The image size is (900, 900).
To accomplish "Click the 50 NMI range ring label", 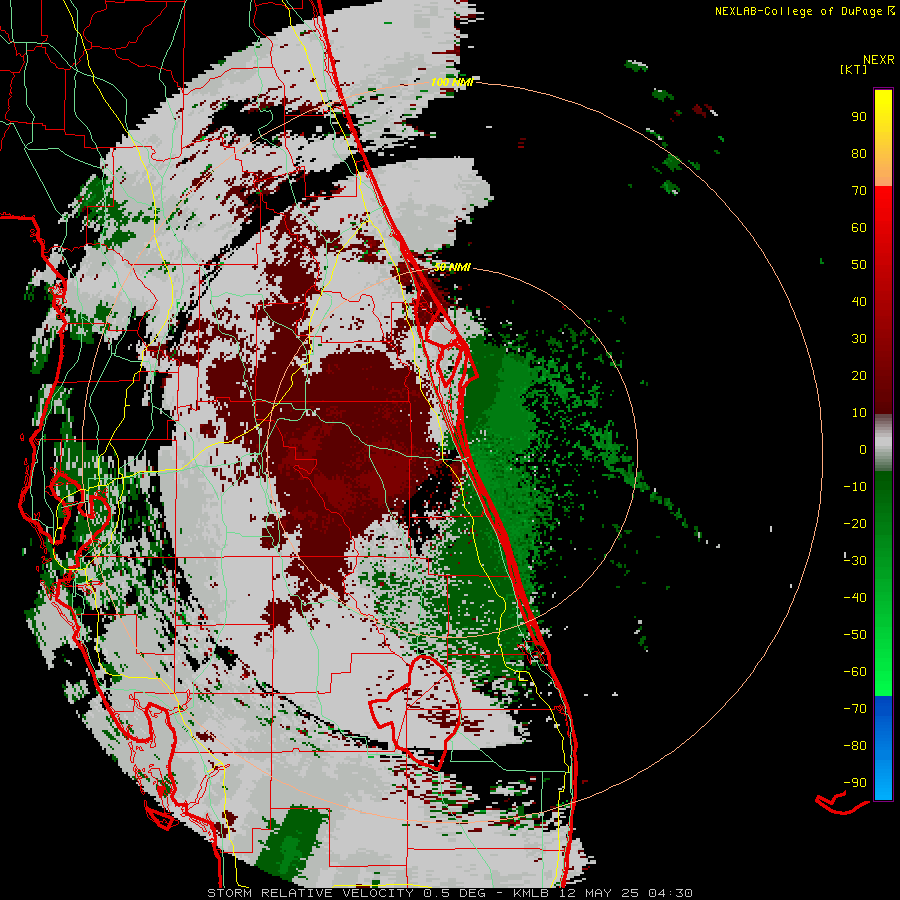I will click(x=452, y=267).
